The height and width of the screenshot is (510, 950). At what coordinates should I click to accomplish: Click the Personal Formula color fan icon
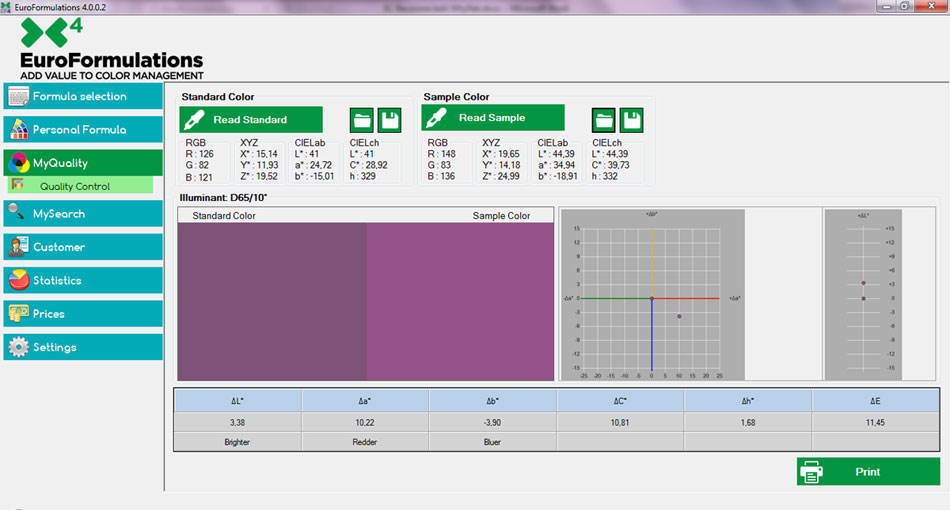pyautogui.click(x=19, y=129)
